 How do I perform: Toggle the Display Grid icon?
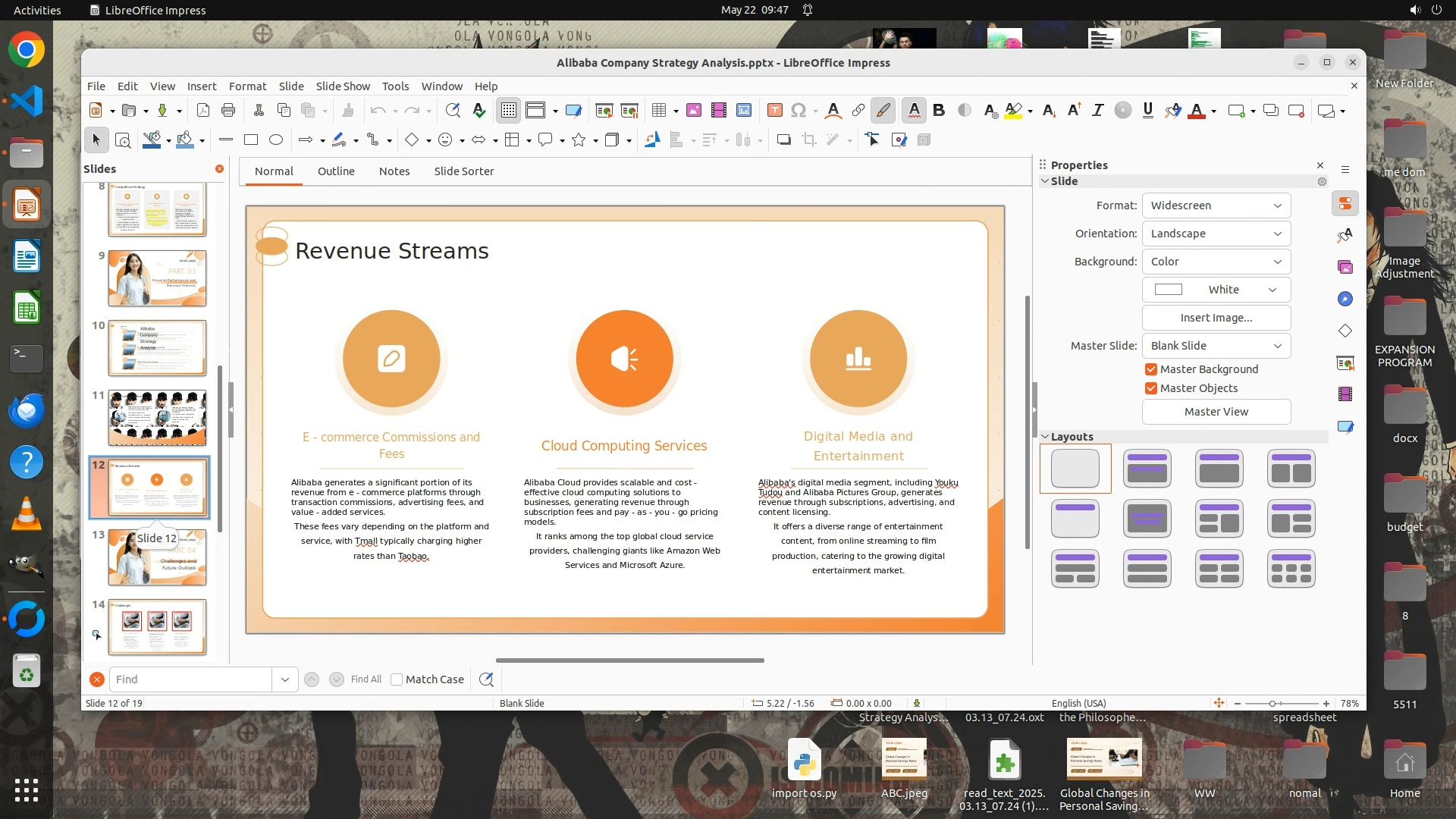[508, 111]
